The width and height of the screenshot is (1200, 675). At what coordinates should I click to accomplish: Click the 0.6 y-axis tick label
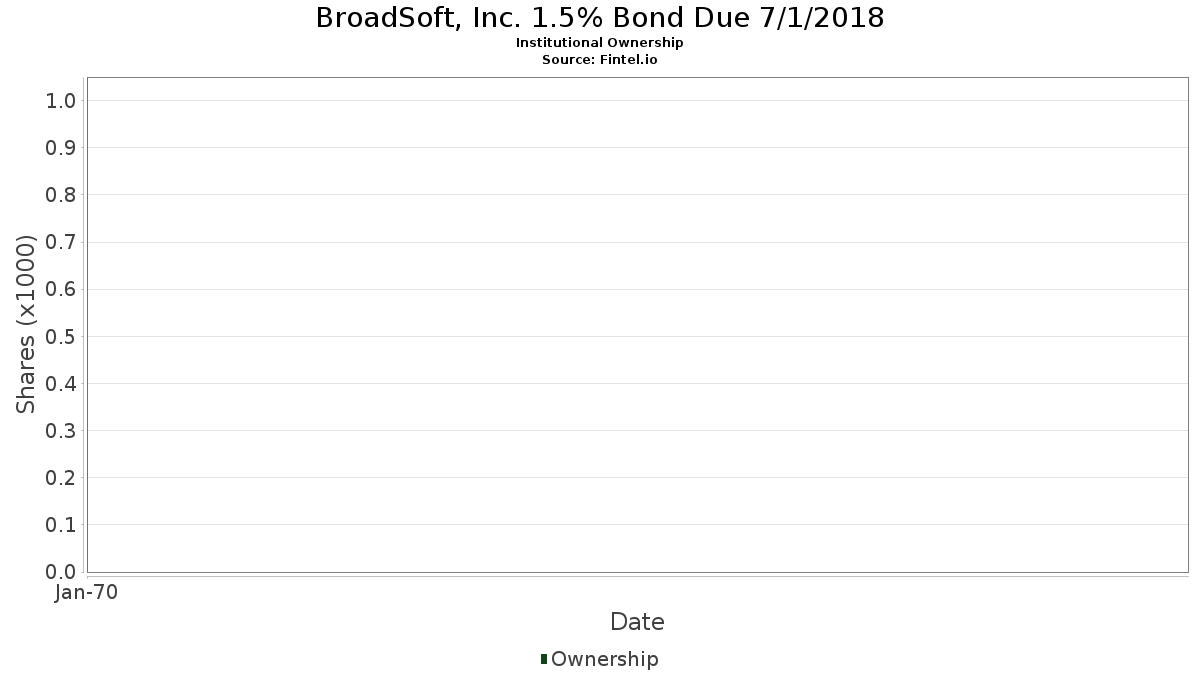61,289
